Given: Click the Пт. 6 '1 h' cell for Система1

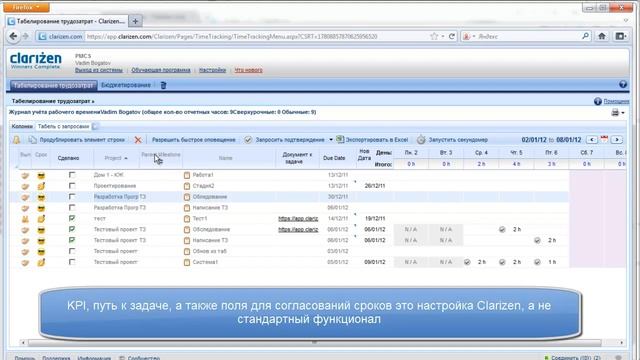Looking at the screenshot, I should point(552,262).
